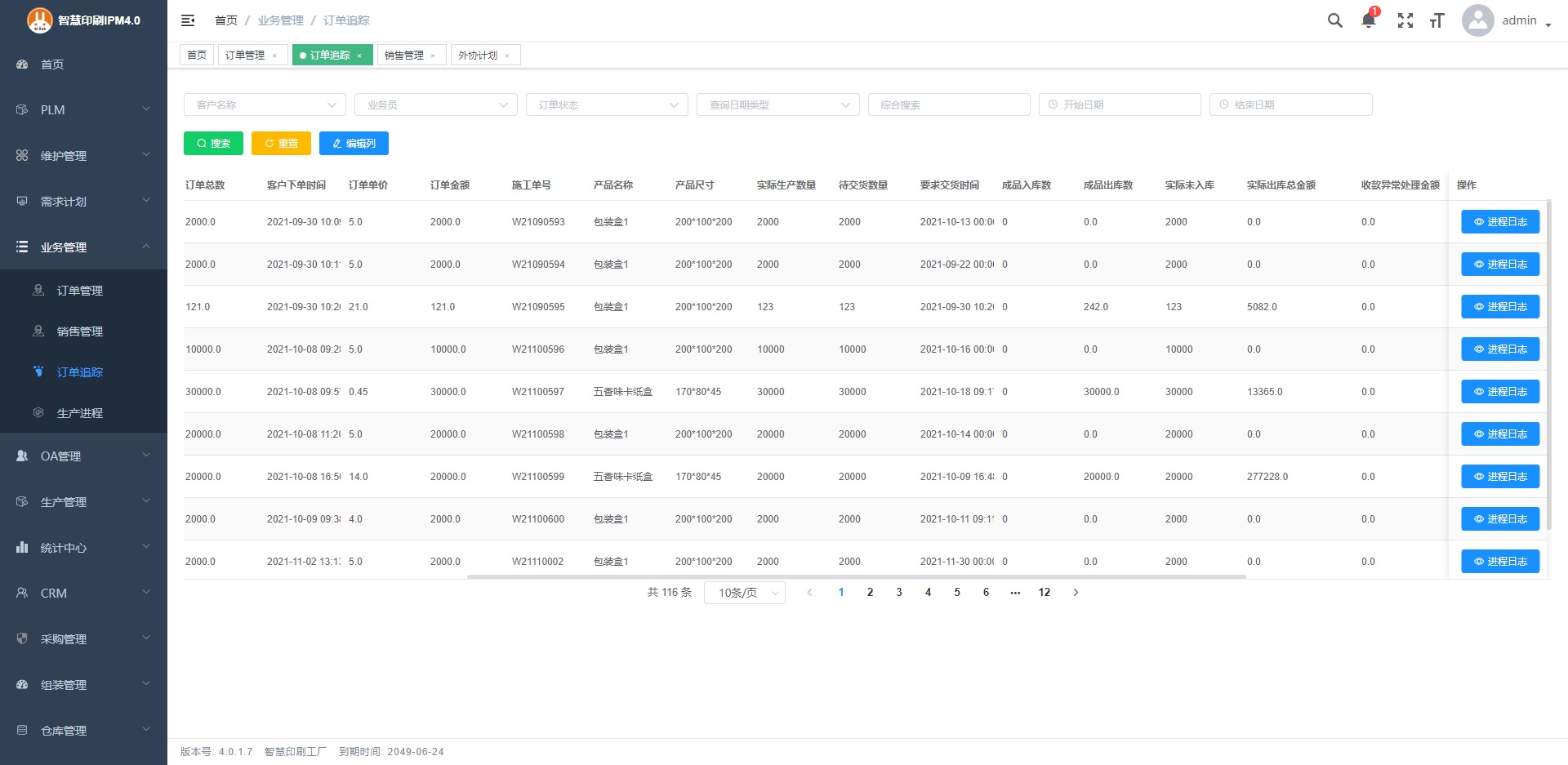Open 生产进程 in the sidebar

(80, 413)
